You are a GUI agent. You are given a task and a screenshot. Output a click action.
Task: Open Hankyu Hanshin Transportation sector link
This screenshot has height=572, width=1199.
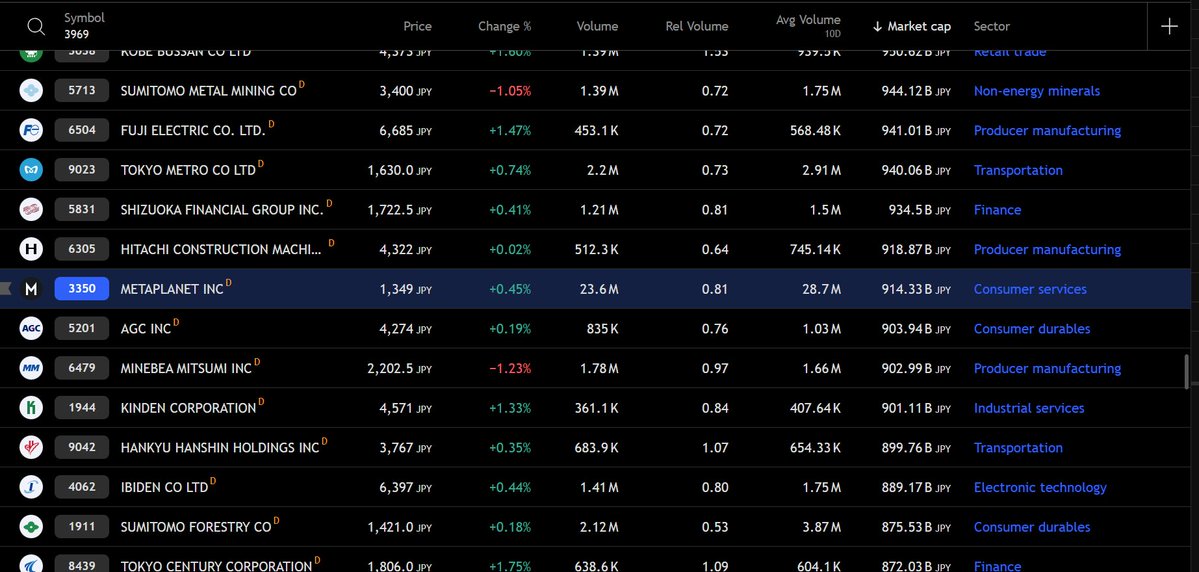[1018, 448]
